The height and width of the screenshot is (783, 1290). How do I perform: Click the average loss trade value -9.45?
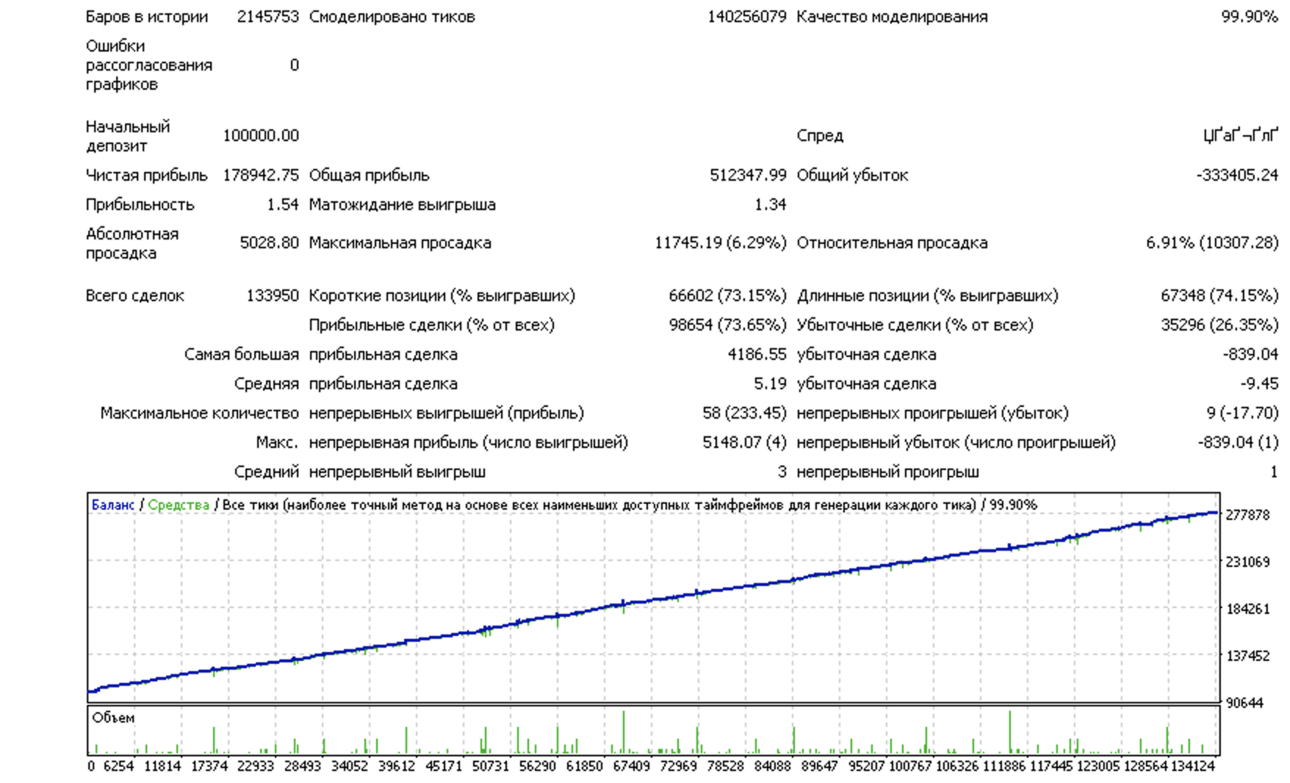[x=1259, y=384]
